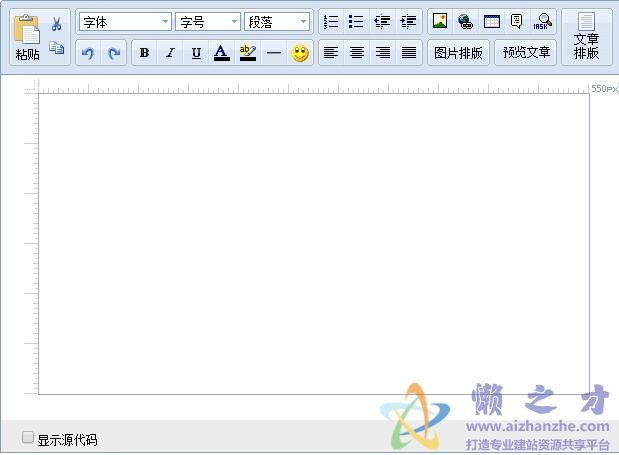
Task: Open the smiley emoticon picker
Action: [x=300, y=53]
